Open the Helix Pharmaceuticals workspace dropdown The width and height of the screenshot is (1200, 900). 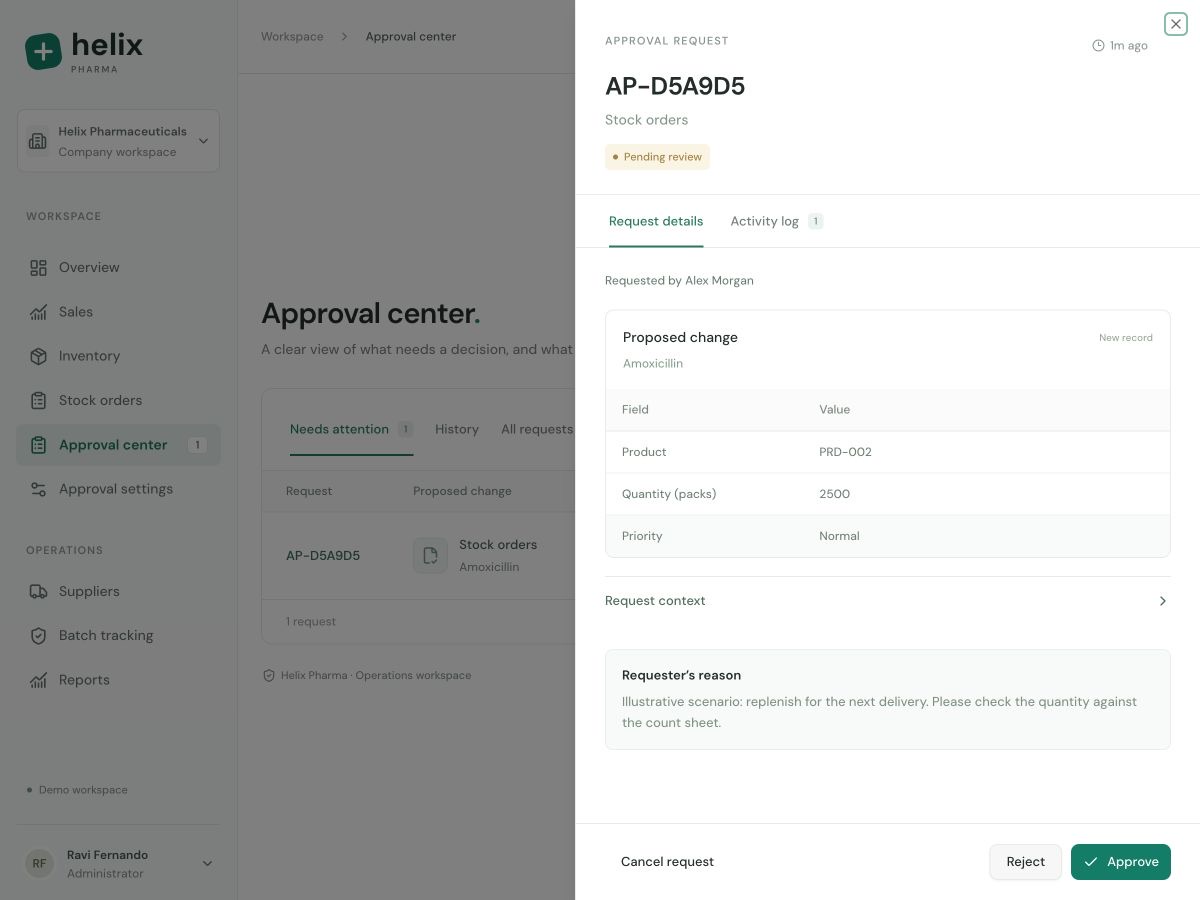click(118, 141)
